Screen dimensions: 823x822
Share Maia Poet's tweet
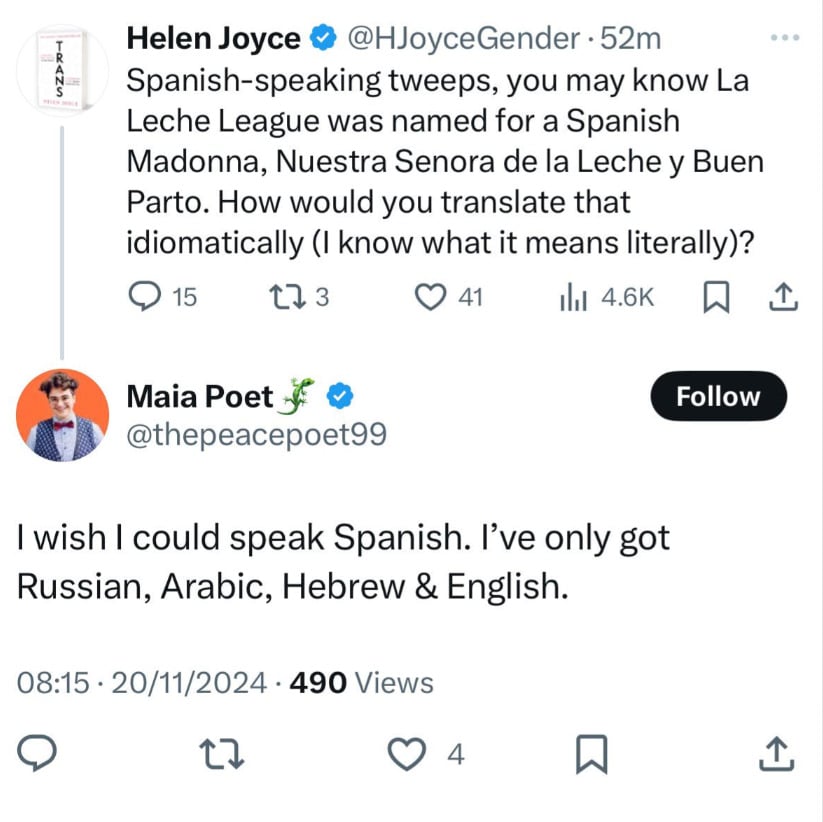(x=777, y=753)
